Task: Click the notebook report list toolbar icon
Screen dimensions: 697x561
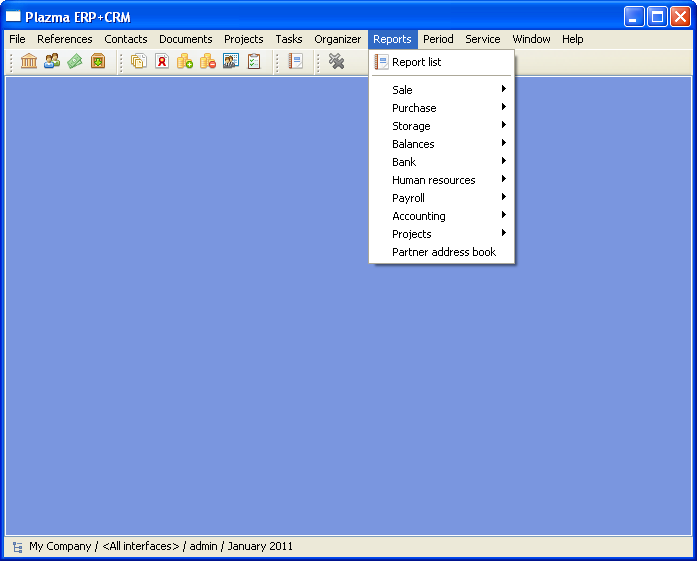Action: 295,62
